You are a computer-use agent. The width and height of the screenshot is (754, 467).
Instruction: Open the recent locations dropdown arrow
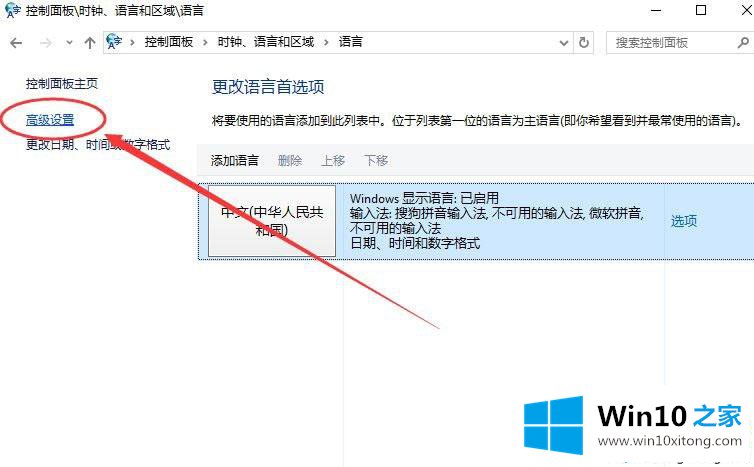[69, 43]
